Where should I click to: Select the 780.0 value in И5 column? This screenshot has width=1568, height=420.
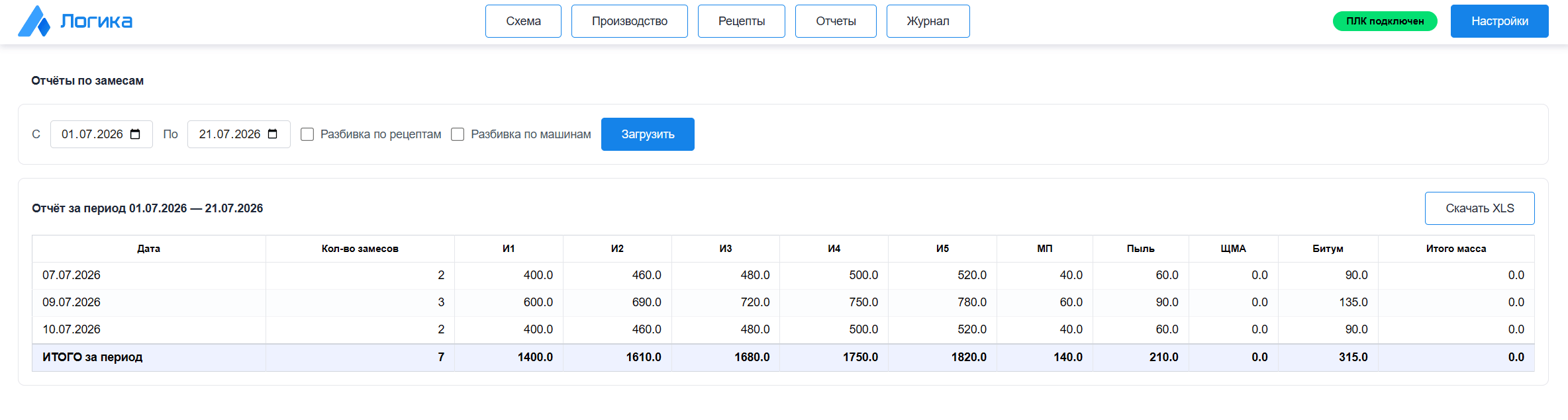click(972, 302)
